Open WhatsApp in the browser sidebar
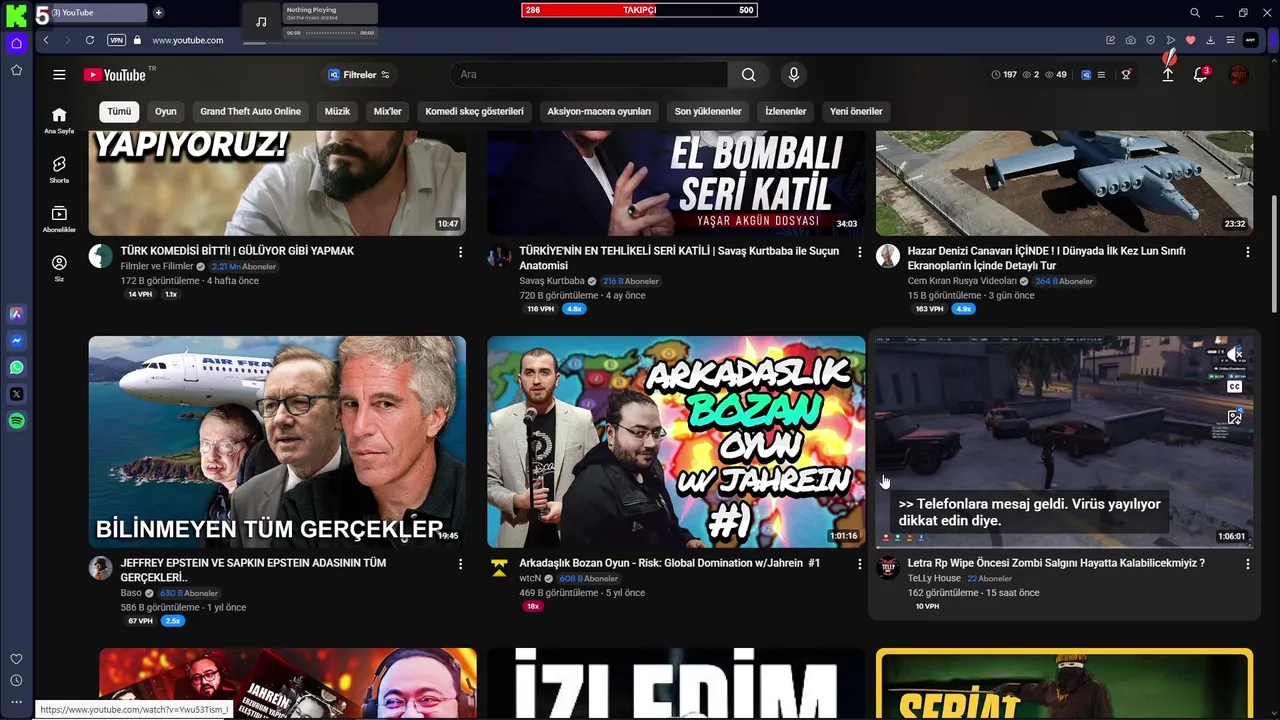The image size is (1280, 720). [16, 367]
